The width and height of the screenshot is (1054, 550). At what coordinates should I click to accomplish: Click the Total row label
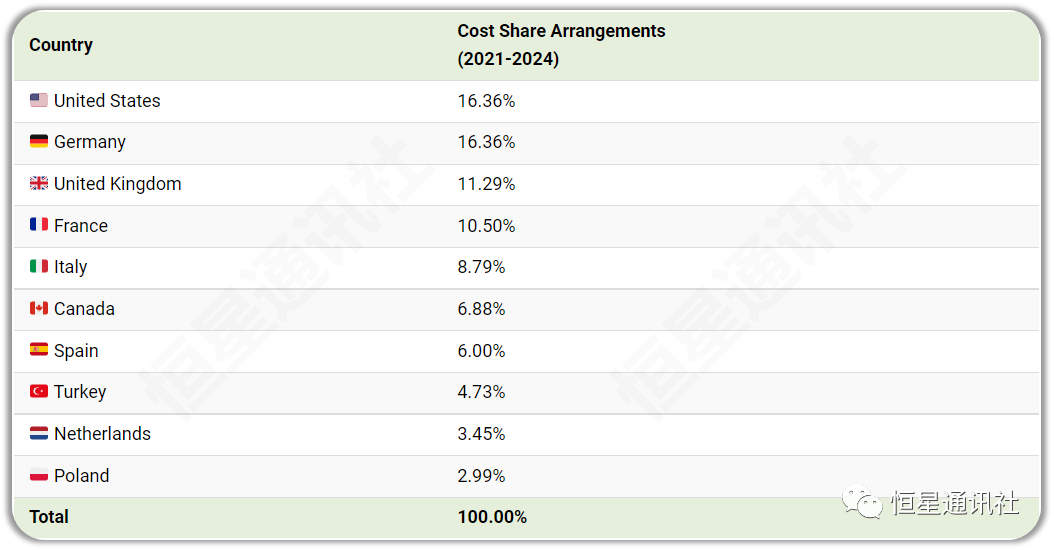49,517
